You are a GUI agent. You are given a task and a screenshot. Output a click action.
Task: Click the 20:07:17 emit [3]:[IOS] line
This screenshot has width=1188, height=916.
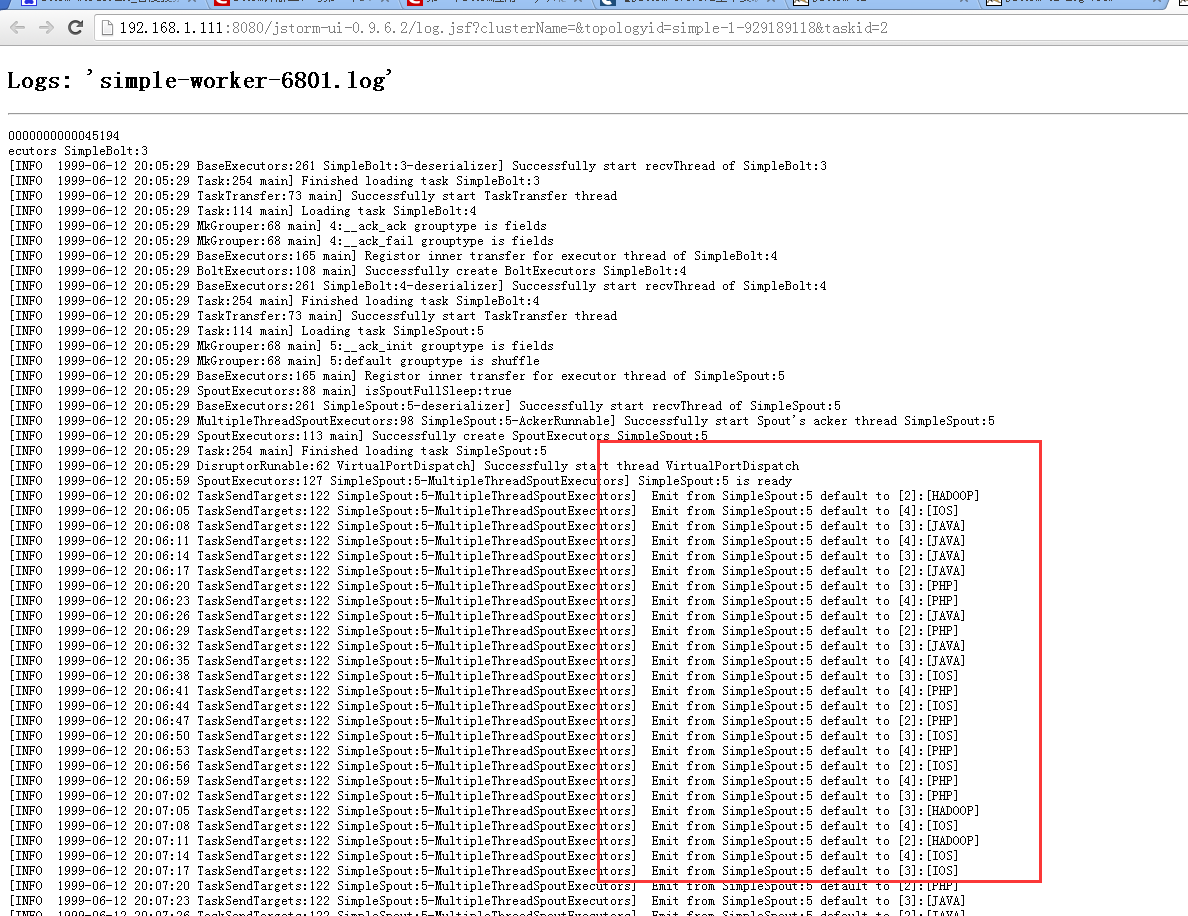click(483, 871)
